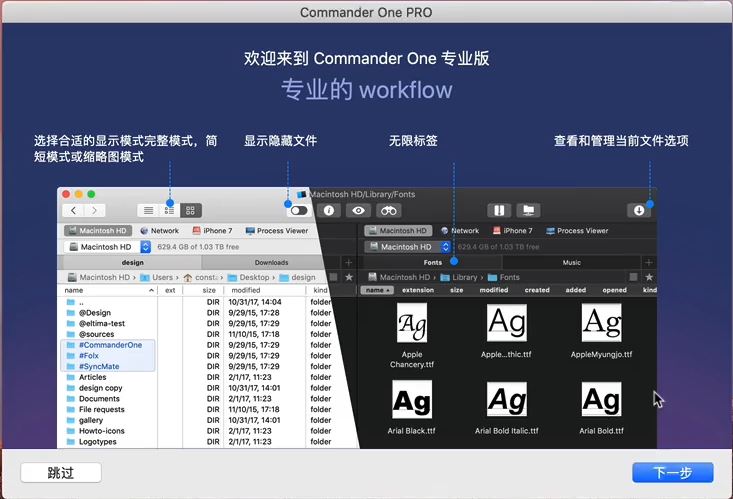This screenshot has width=733, height=499.
Task: Switch to the Music tab
Action: 571,262
